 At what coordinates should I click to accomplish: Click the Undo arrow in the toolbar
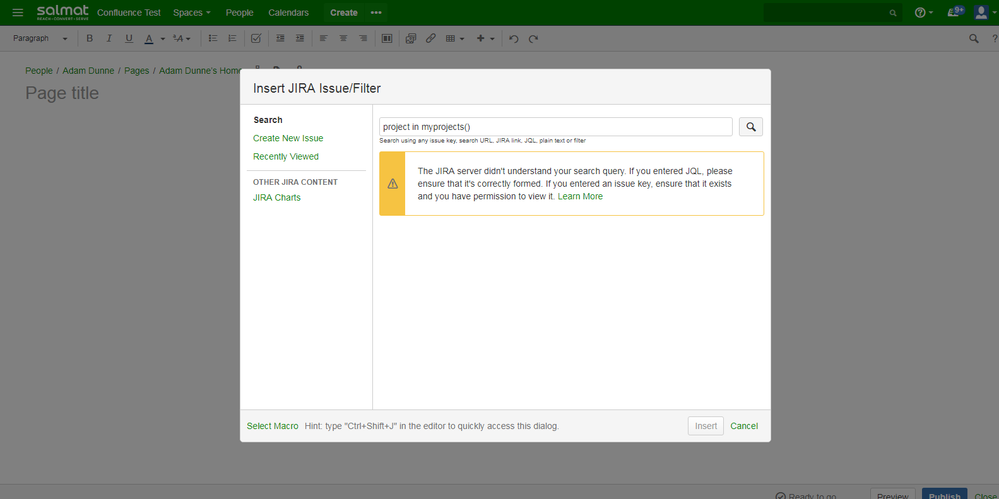[x=513, y=39]
